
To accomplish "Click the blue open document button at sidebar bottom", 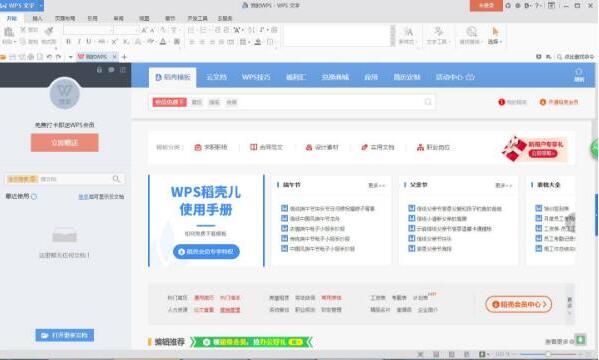I will click(x=65, y=335).
